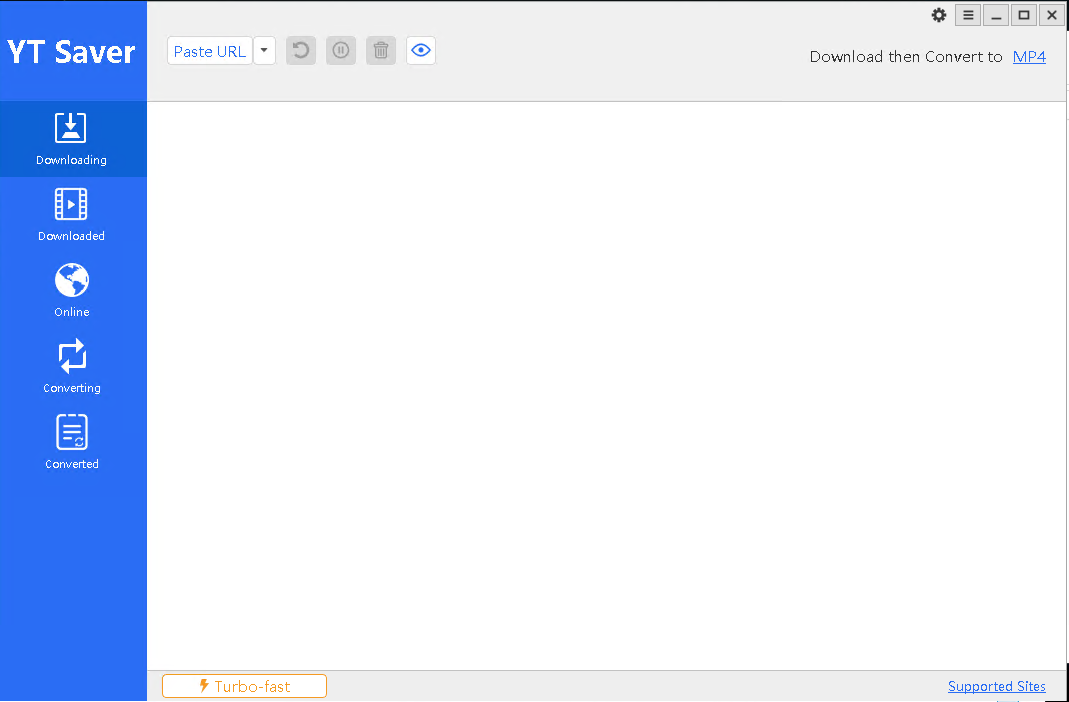Enable Turbo-fast mode
The width and height of the screenshot is (1069, 702).
[245, 686]
